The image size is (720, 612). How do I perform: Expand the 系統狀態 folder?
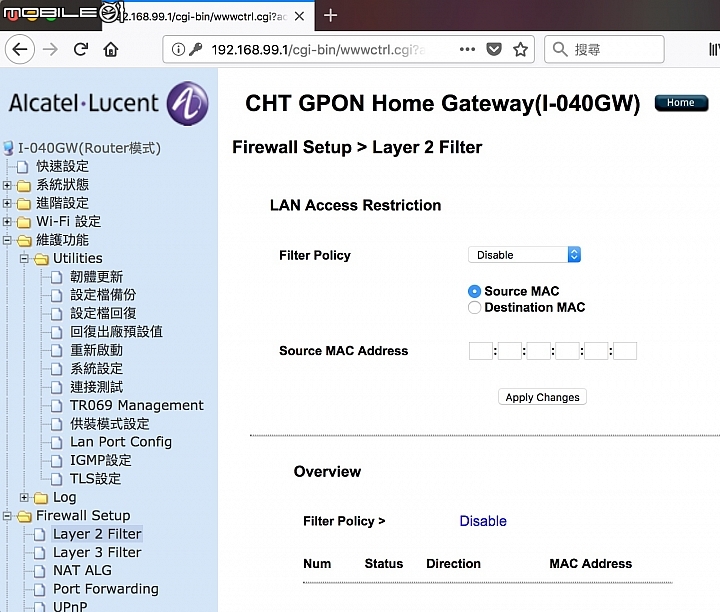7,185
